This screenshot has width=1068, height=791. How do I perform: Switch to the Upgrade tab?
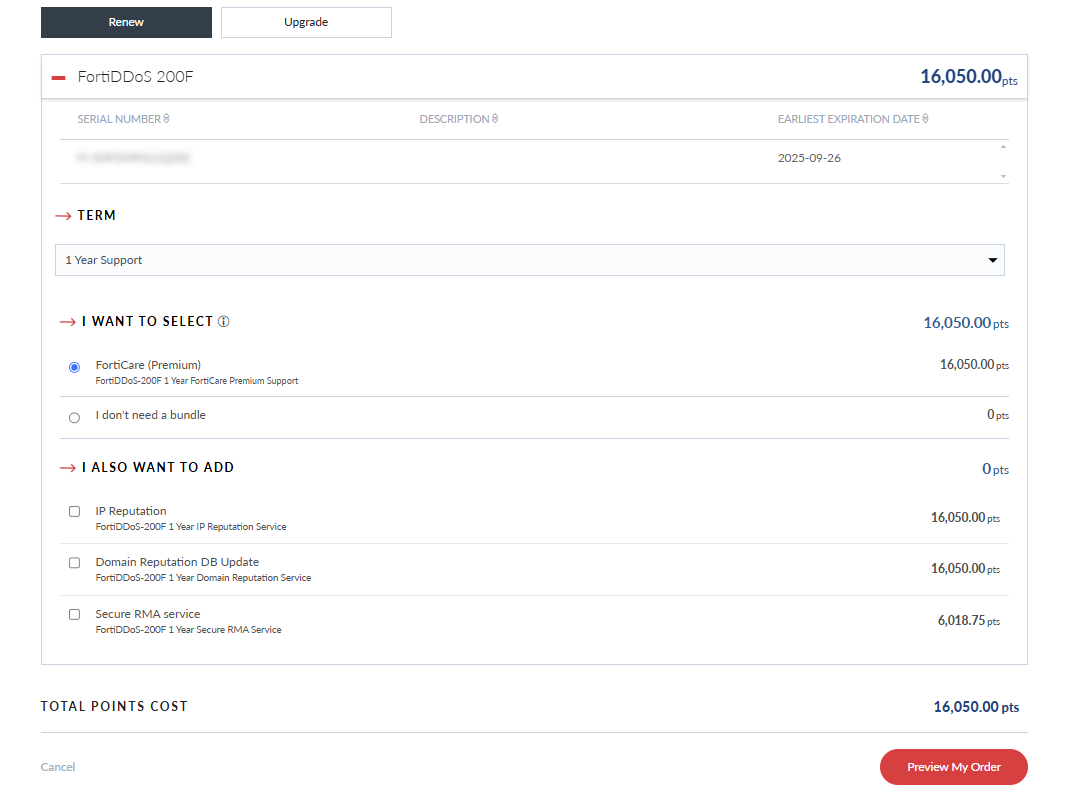click(x=306, y=22)
